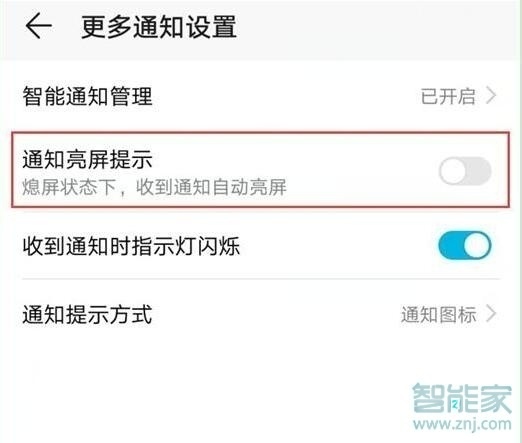Select the 收到通知时指示灯闪烁 label text

(x=131, y=246)
